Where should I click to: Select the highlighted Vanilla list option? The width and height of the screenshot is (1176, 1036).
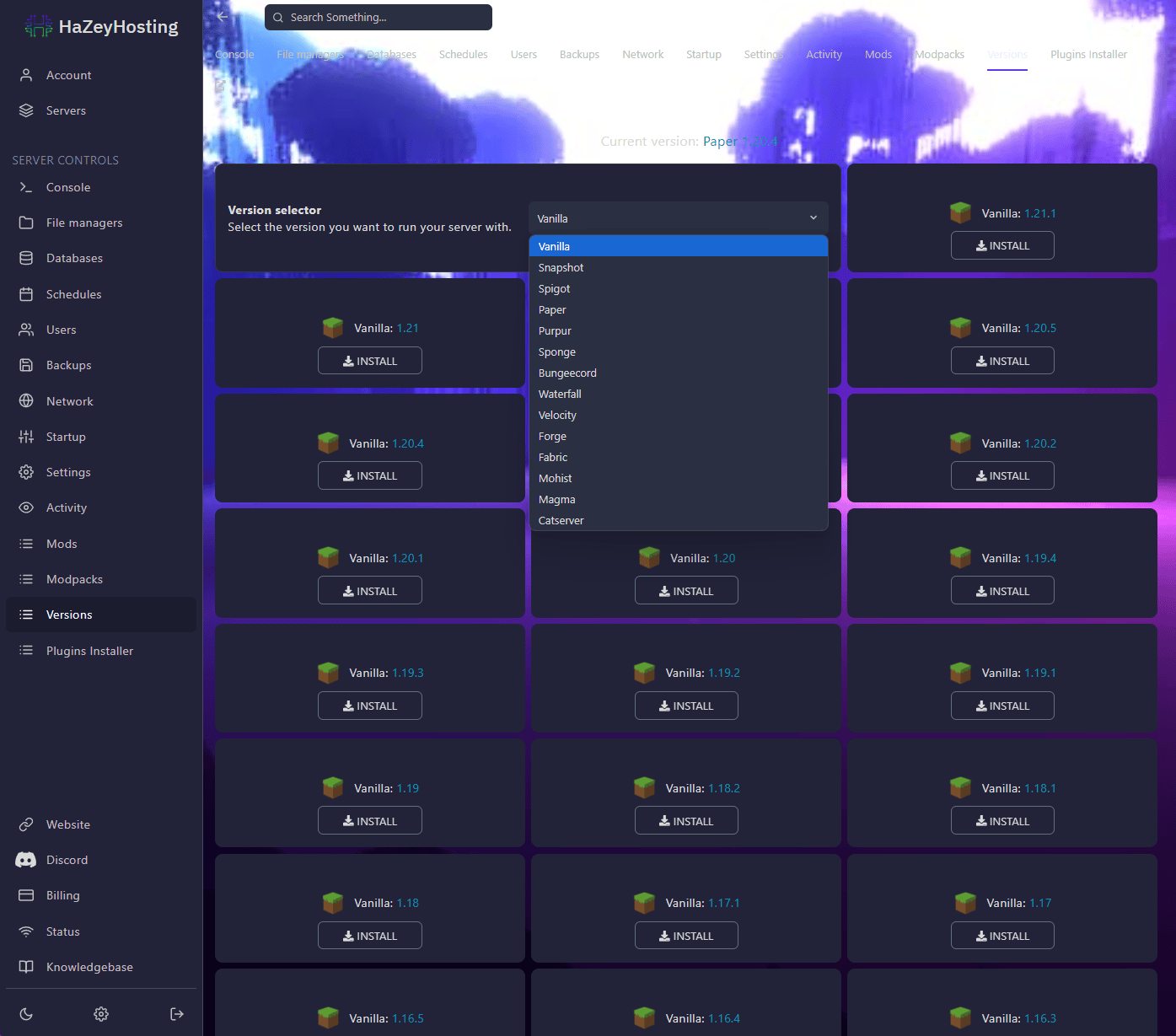click(x=678, y=246)
